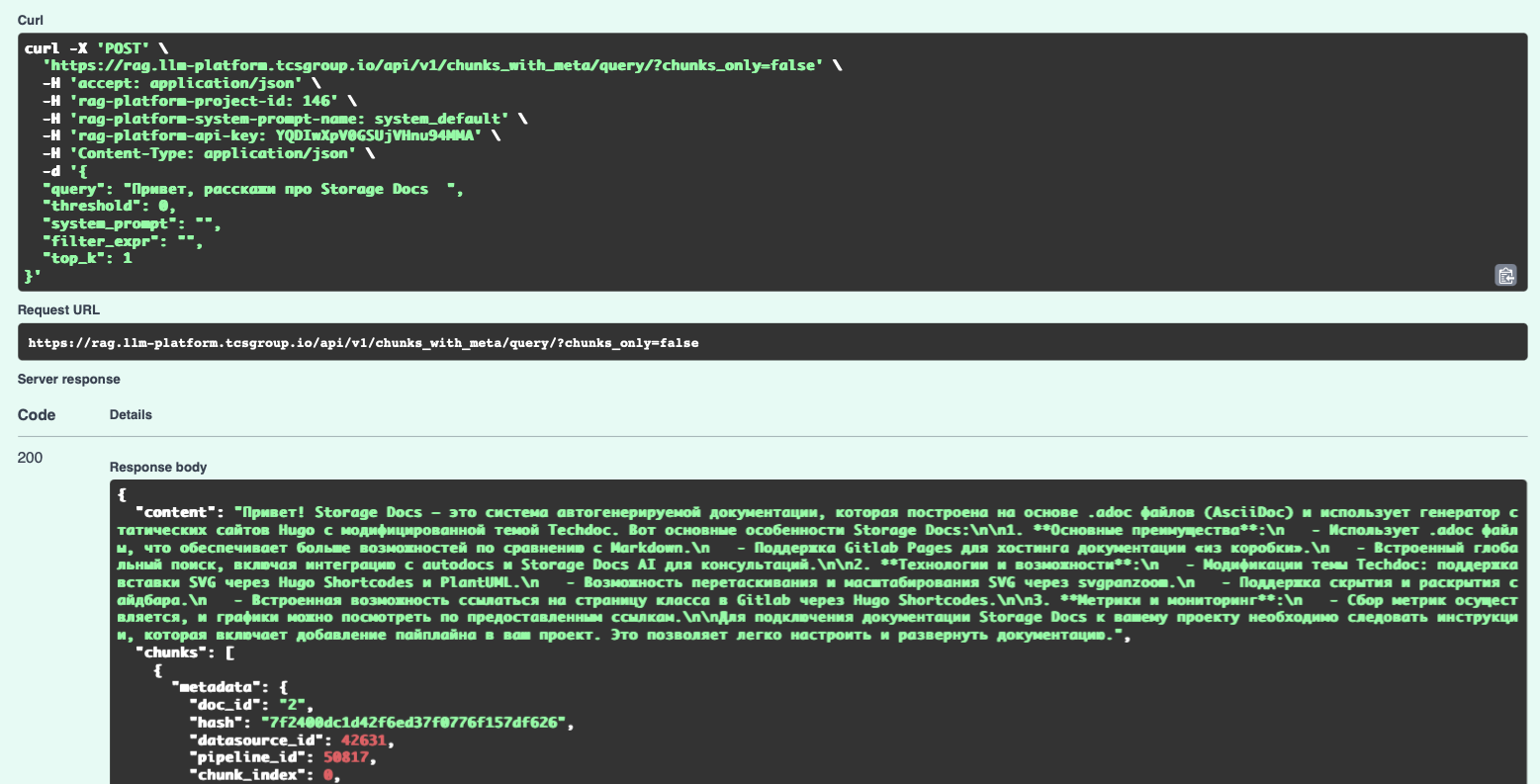This screenshot has width=1540, height=784.
Task: Click the Details column header
Action: click(131, 415)
